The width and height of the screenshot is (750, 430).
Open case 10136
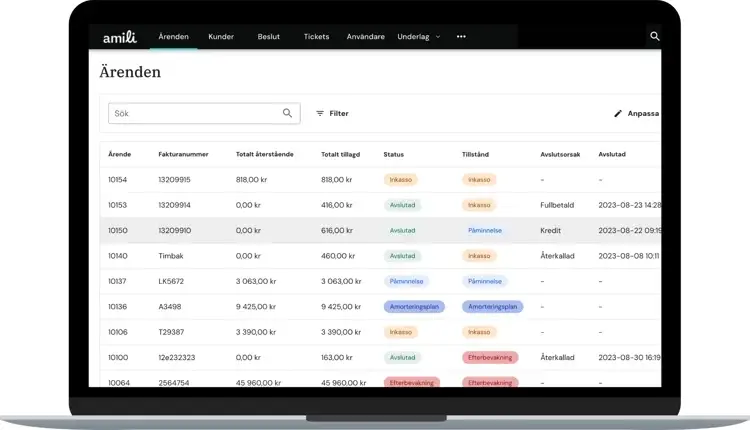pos(118,307)
